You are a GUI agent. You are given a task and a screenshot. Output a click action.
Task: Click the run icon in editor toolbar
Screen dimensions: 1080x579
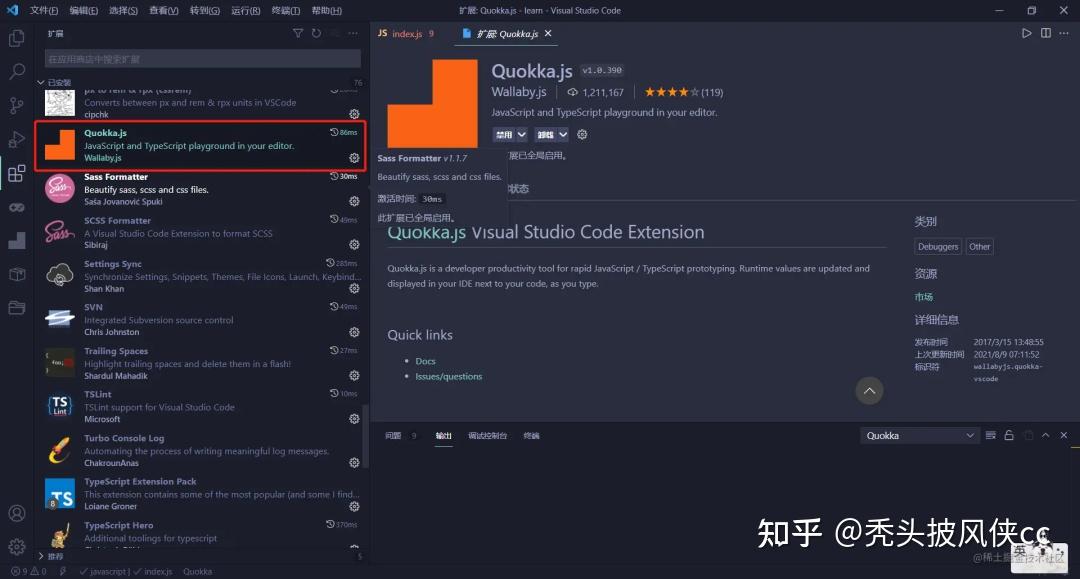[1026, 33]
